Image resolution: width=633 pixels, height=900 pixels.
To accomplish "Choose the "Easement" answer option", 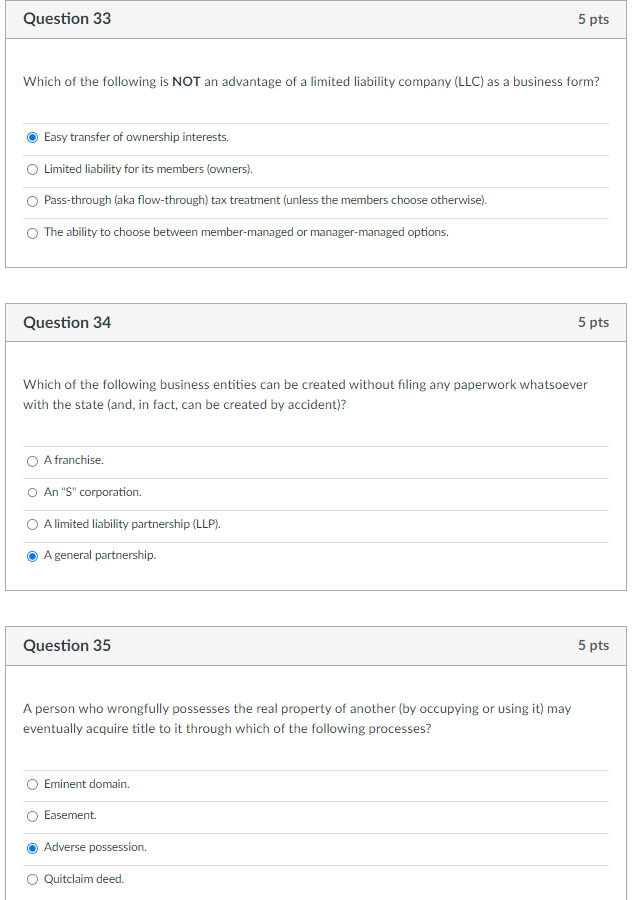I will click(x=32, y=815).
